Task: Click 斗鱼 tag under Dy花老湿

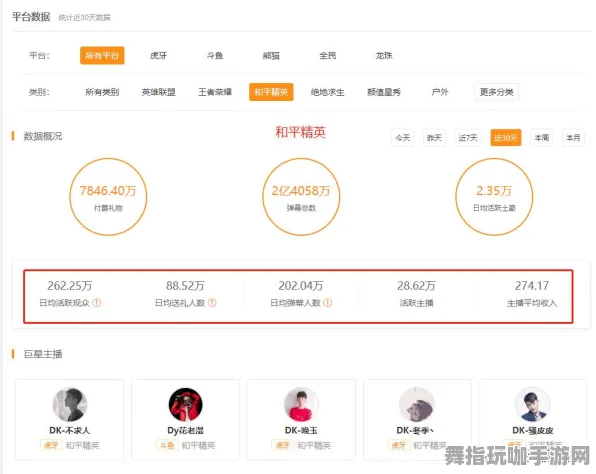Action: [167, 445]
